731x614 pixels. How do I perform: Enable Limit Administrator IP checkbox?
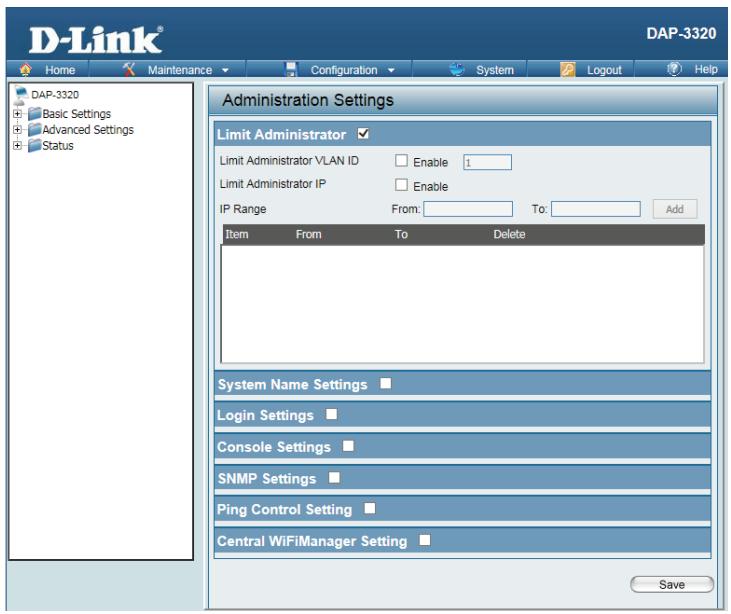(x=401, y=185)
